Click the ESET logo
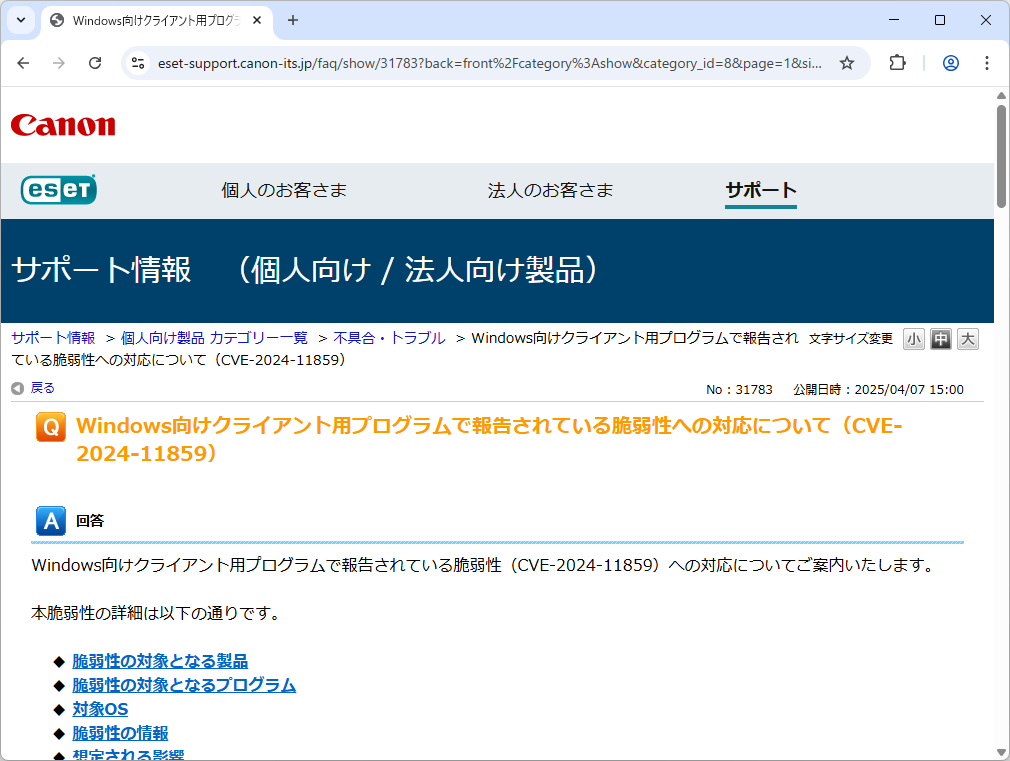 (x=57, y=189)
